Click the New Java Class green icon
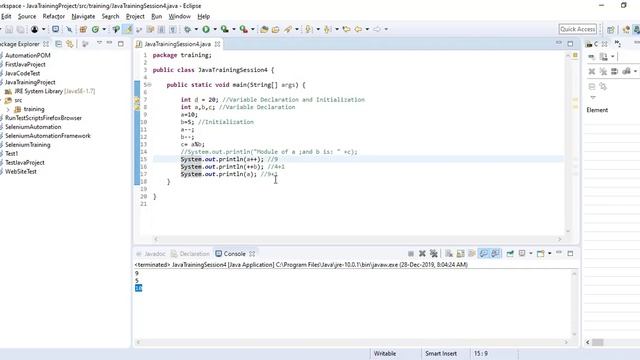Image resolution: width=640 pixels, height=360 pixels. pos(95,29)
